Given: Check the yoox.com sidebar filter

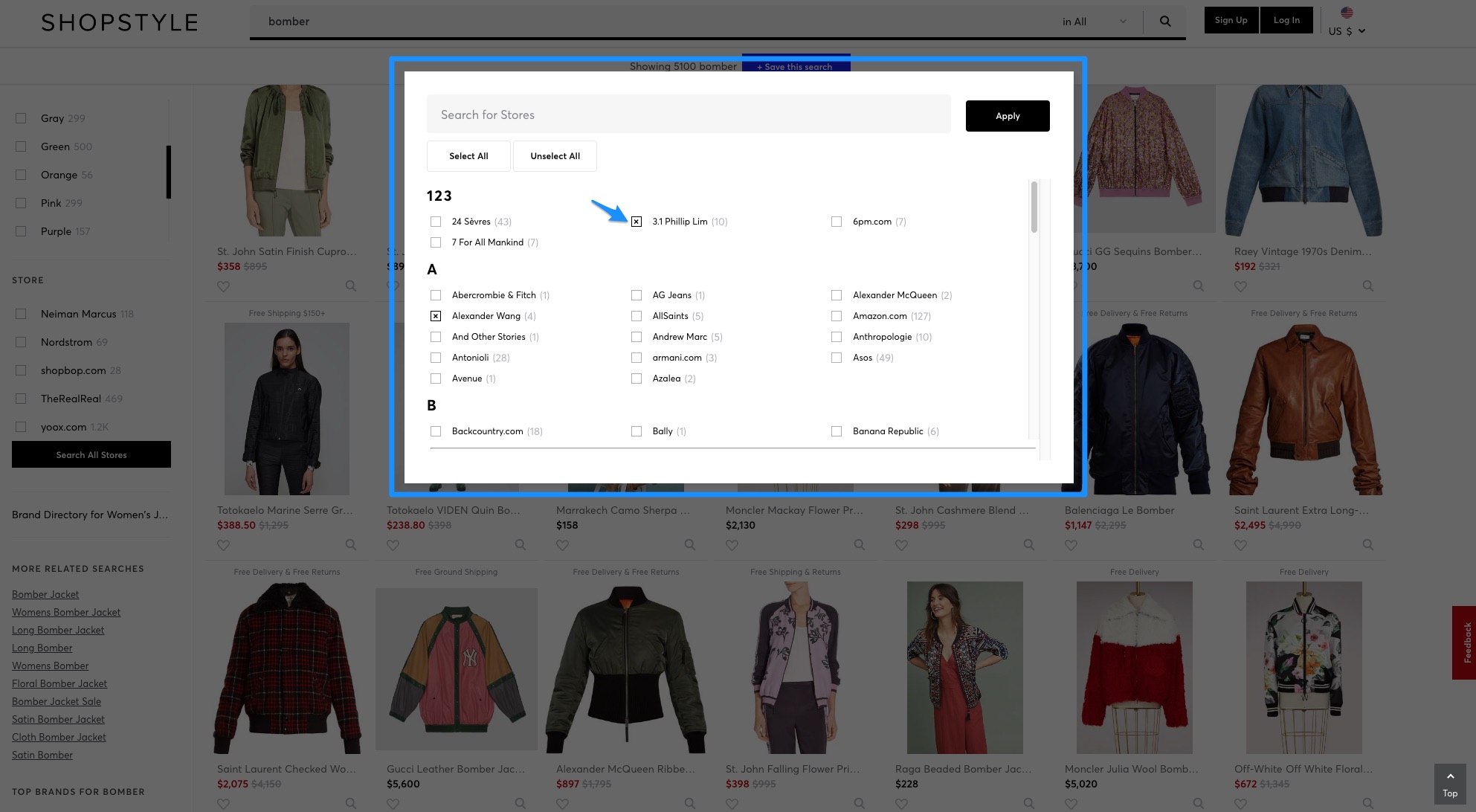Looking at the screenshot, I should 21,427.
